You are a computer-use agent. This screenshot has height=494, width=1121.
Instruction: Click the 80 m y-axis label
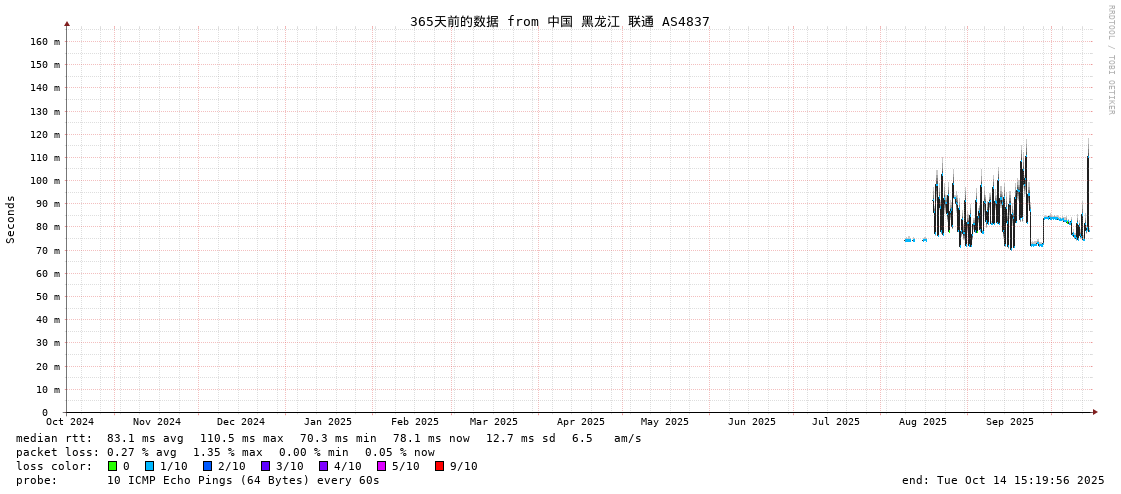tap(48, 227)
